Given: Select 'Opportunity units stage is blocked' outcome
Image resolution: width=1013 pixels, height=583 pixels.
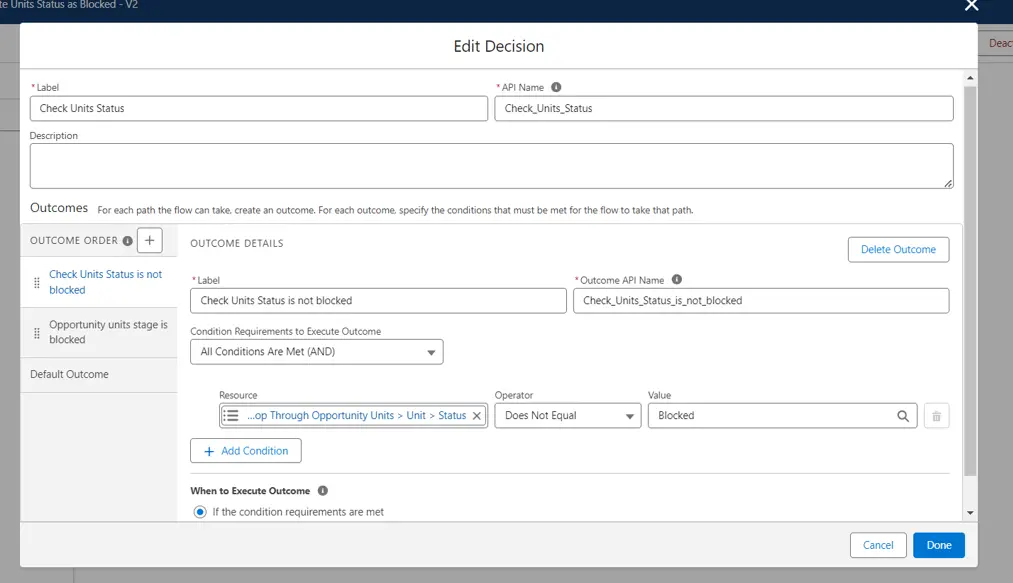Looking at the screenshot, I should pyautogui.click(x=108, y=332).
